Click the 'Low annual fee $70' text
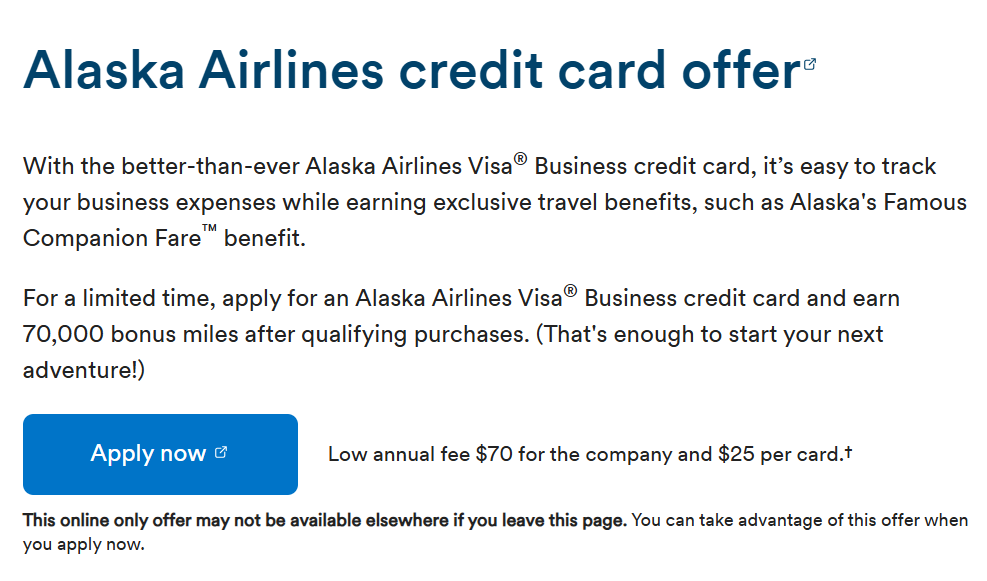Screen dimensions: 987x581 [420, 454]
